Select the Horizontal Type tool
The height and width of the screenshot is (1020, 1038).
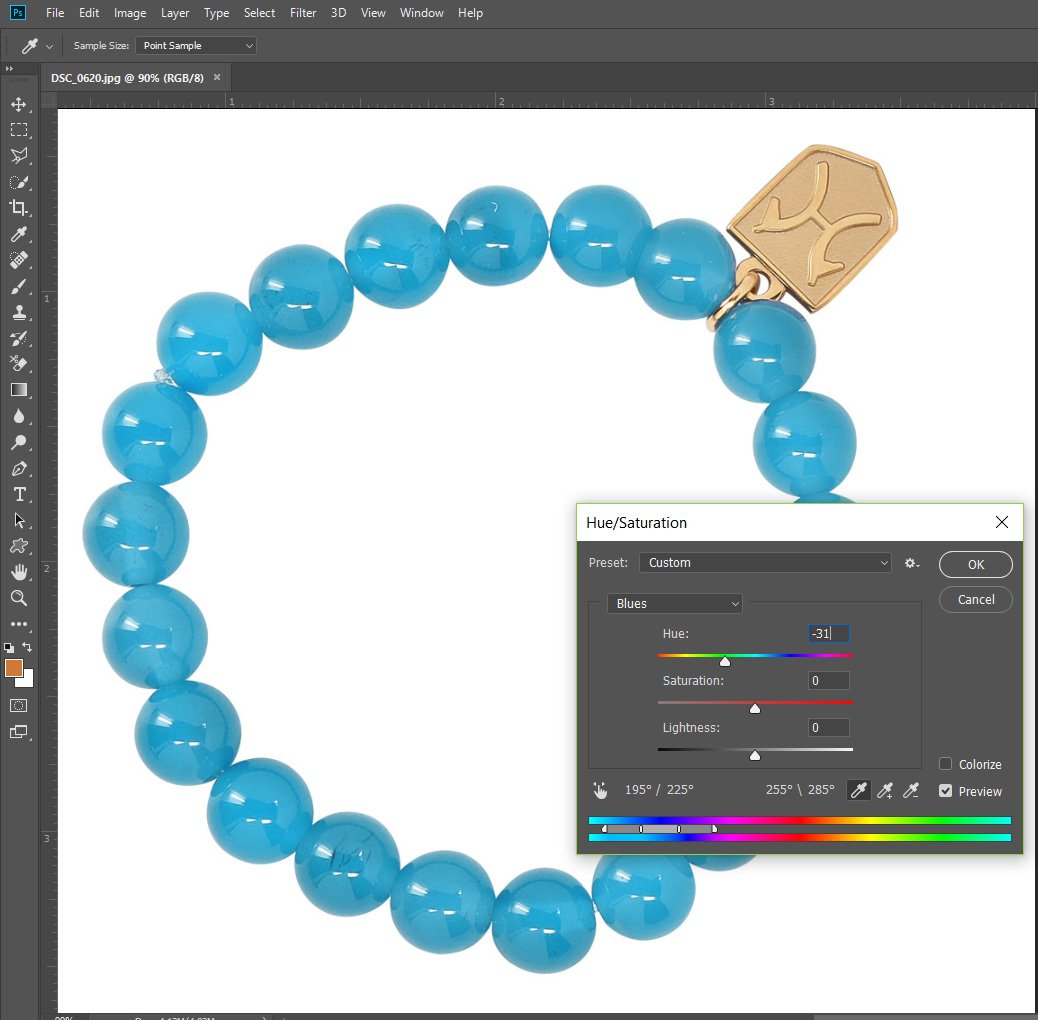19,494
